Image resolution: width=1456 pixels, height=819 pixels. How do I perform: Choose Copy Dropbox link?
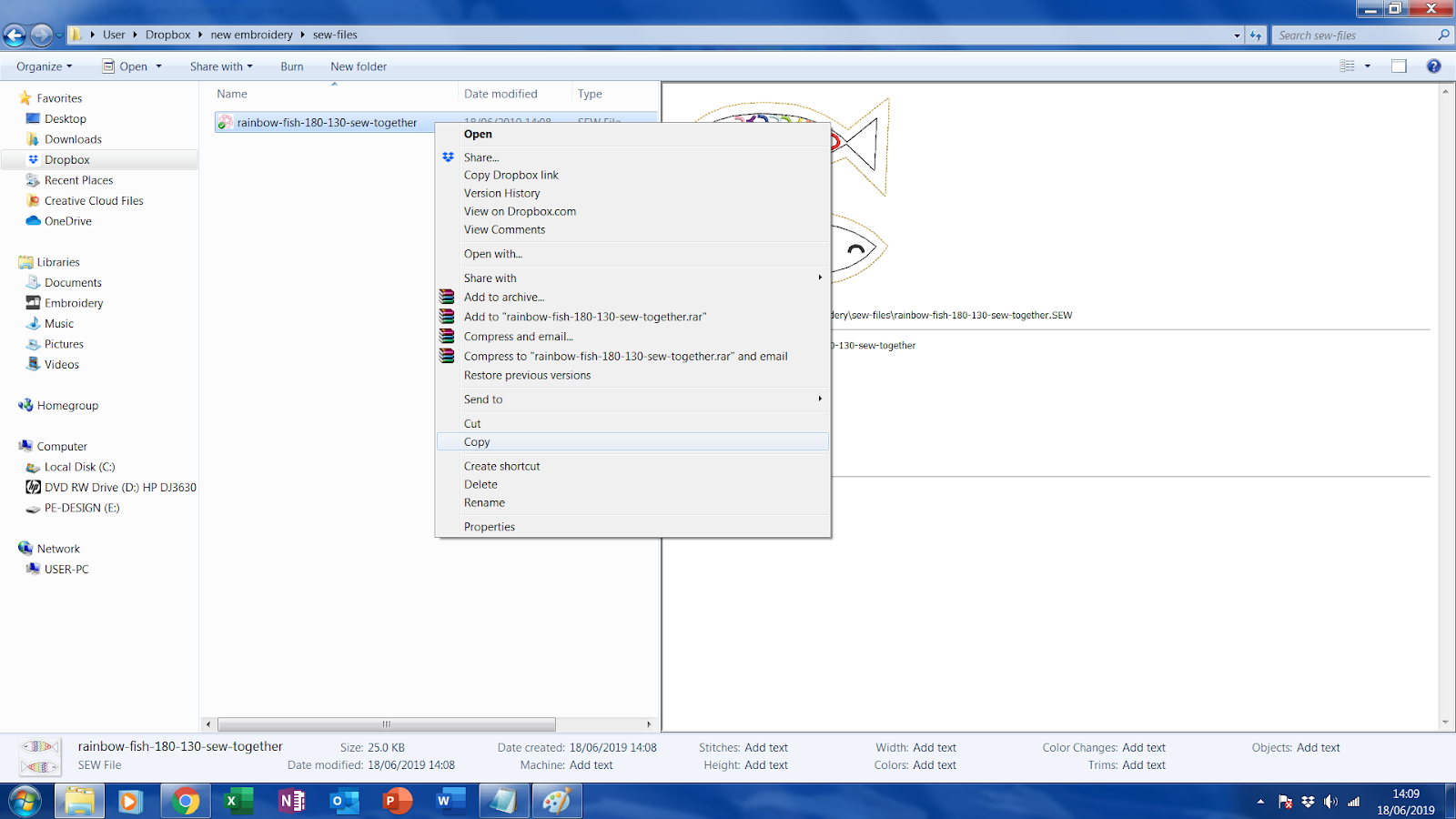(632, 175)
